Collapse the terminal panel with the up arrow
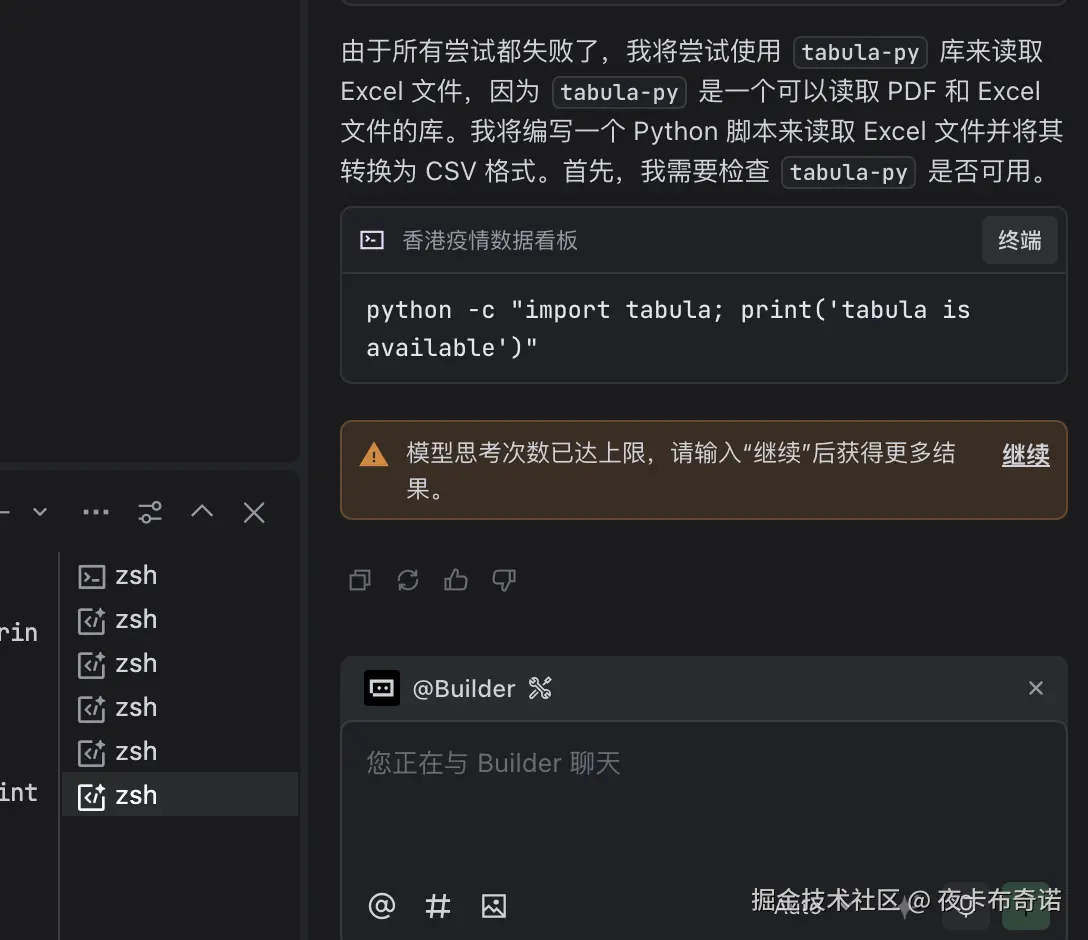Image resolution: width=1088 pixels, height=940 pixels. pos(201,512)
